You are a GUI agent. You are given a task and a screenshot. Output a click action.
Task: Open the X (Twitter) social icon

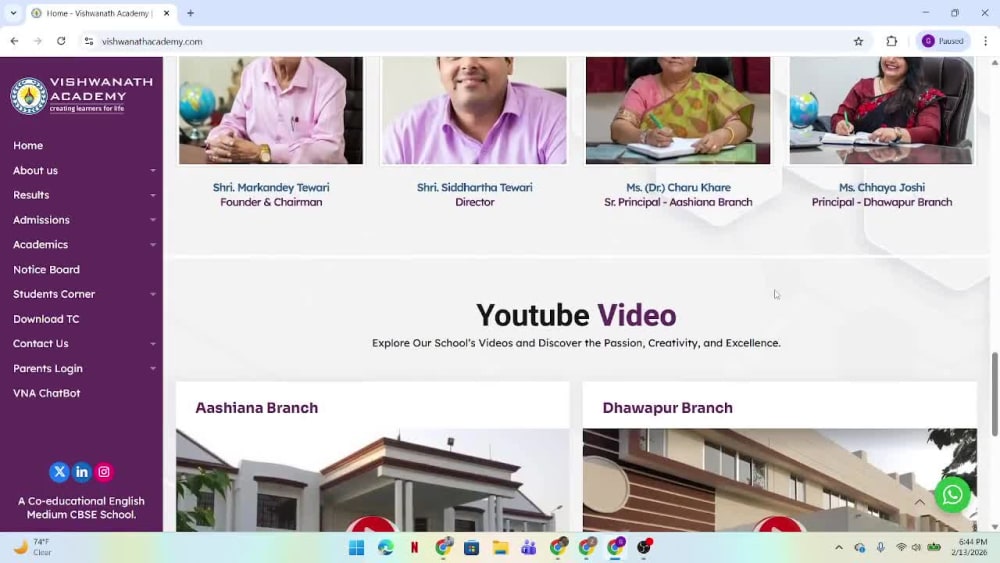click(59, 472)
